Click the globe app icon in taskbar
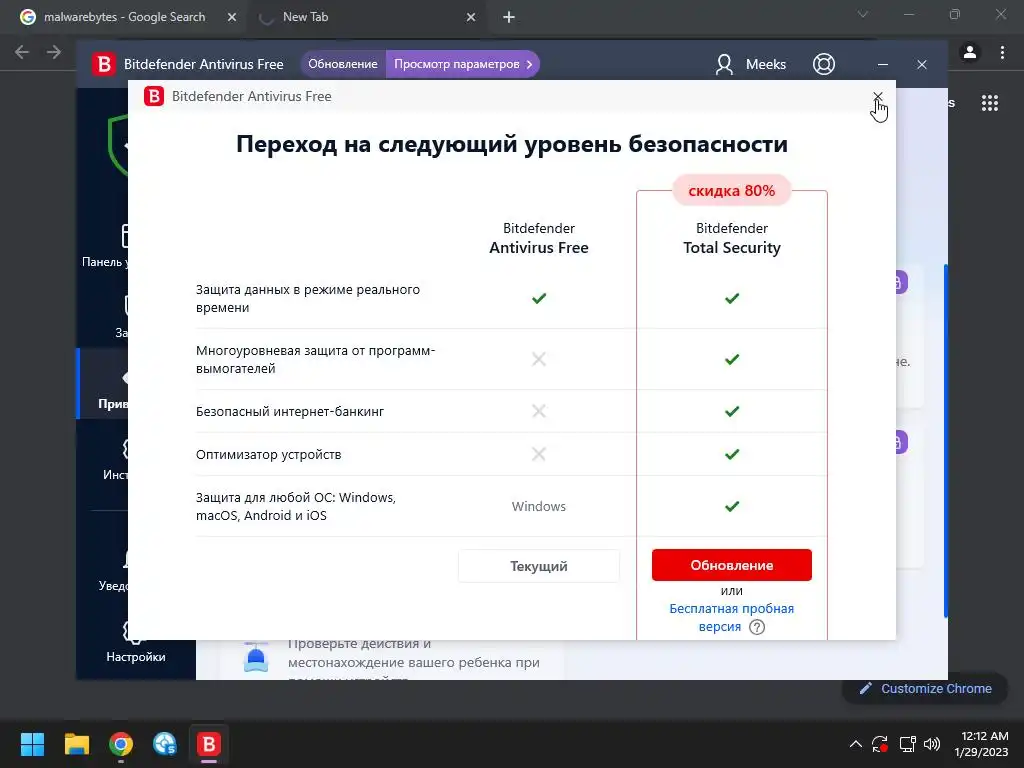1024x768 pixels. point(165,744)
